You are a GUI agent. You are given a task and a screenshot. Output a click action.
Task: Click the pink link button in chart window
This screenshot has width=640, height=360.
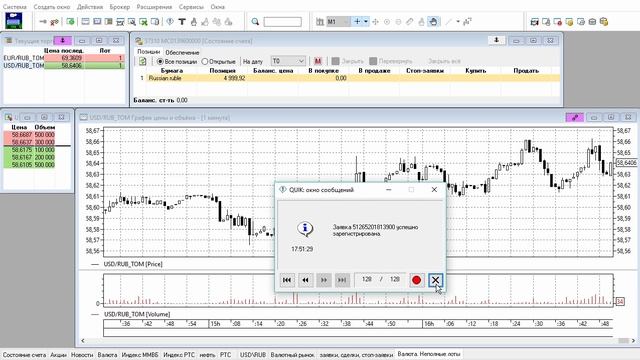(575, 118)
